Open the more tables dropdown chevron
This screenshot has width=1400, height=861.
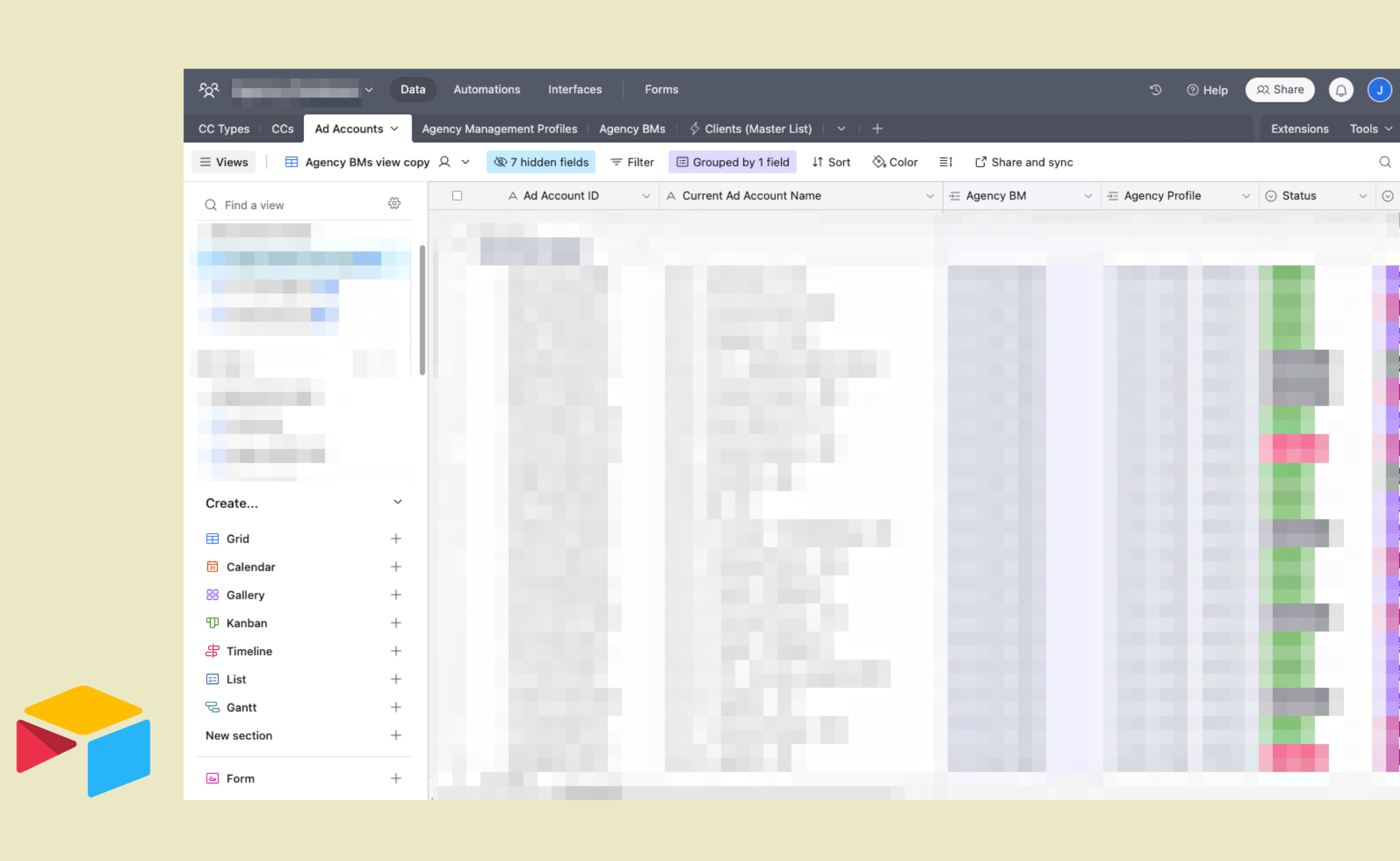coord(841,129)
